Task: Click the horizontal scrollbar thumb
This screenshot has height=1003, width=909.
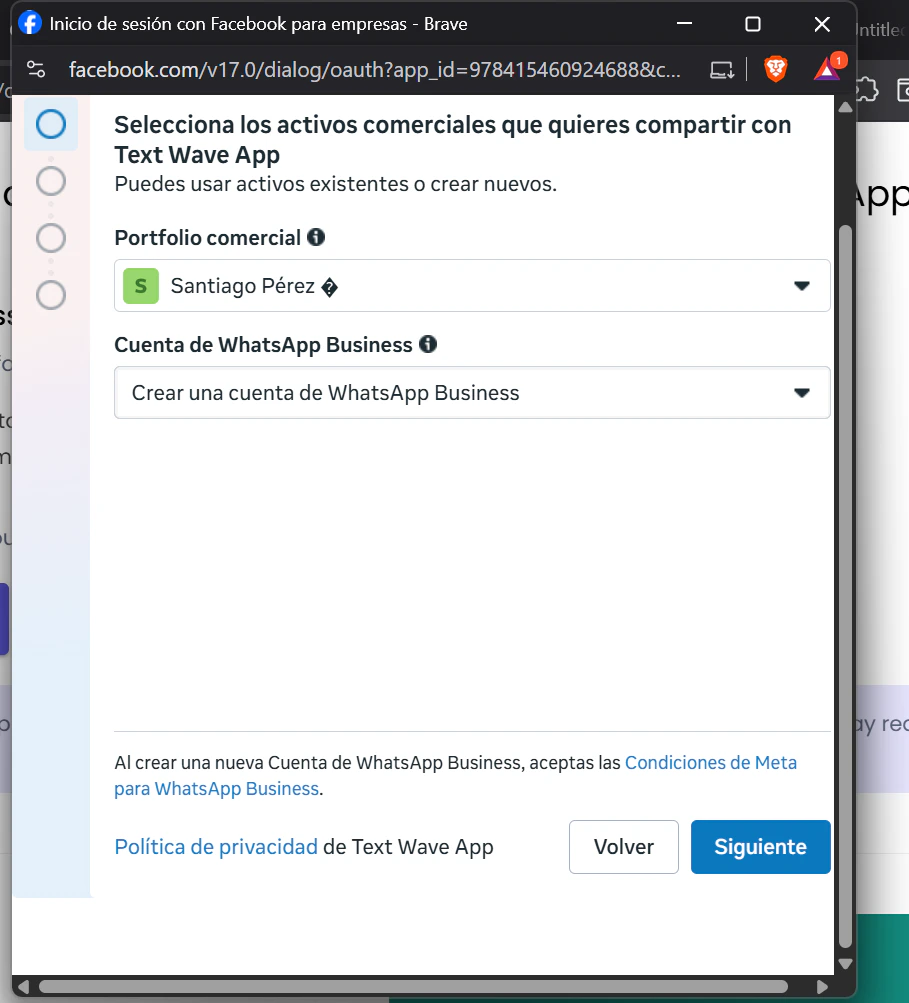Action: 413,986
